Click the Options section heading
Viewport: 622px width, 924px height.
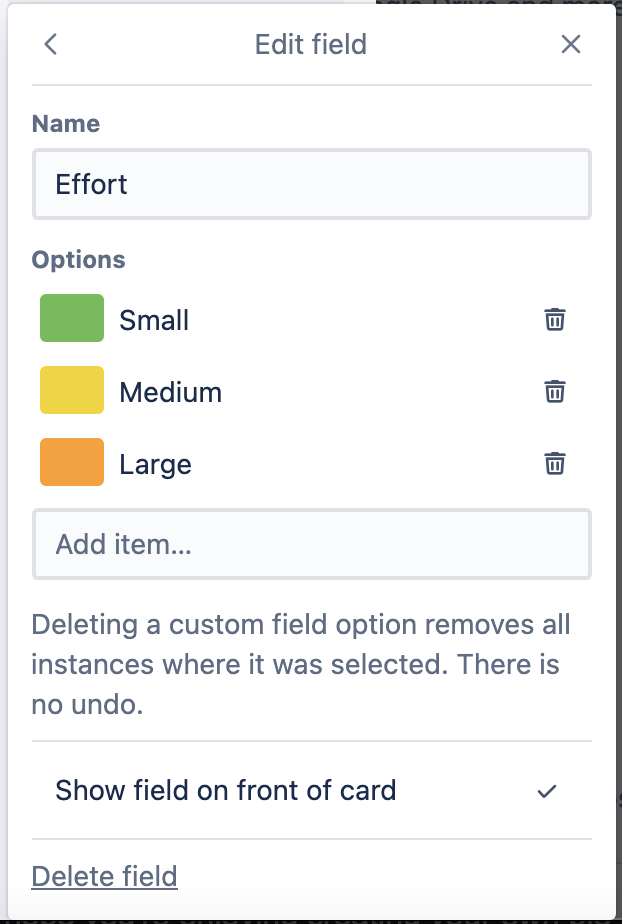pos(80,259)
